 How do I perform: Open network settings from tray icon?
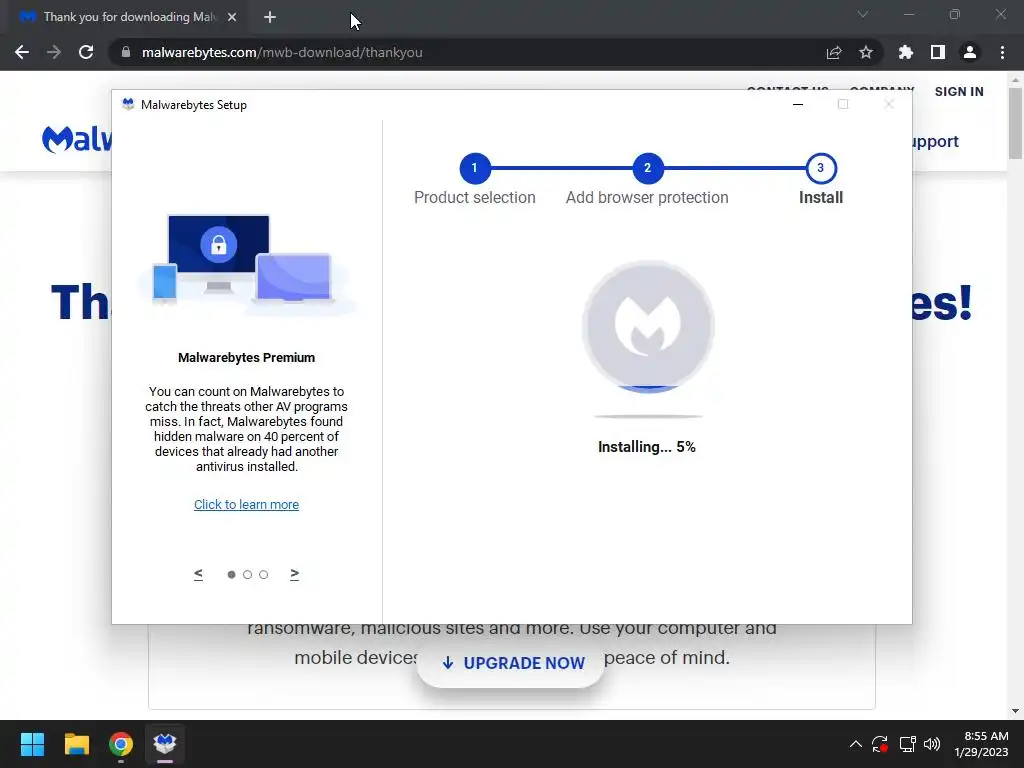[x=907, y=744]
